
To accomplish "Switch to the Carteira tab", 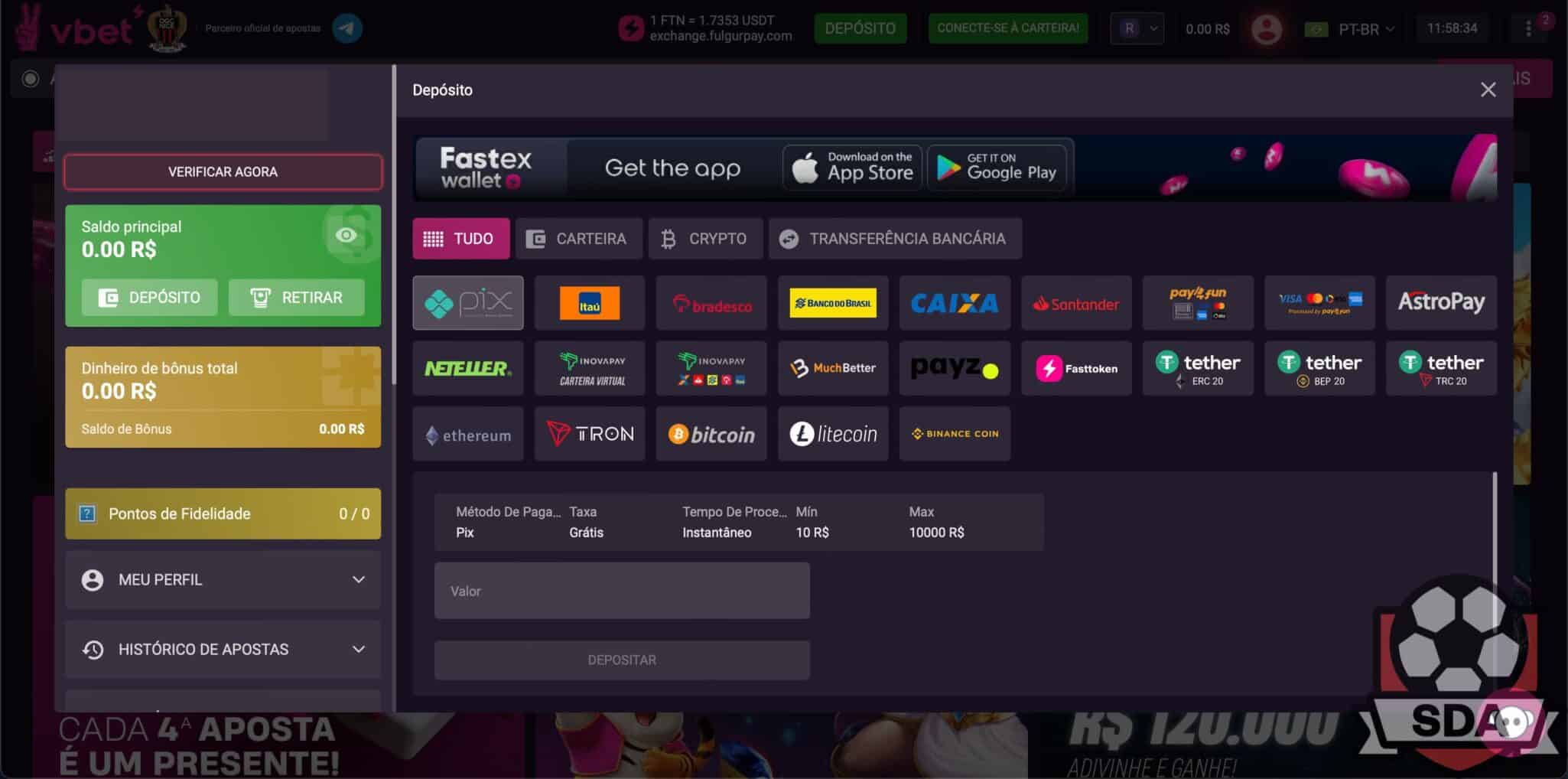I will tap(578, 239).
